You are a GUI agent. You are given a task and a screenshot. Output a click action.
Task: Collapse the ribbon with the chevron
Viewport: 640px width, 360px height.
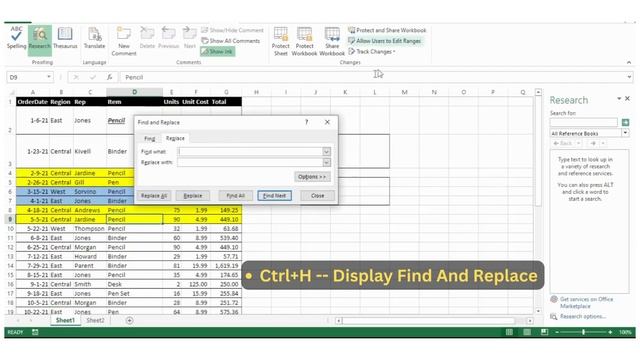629,62
